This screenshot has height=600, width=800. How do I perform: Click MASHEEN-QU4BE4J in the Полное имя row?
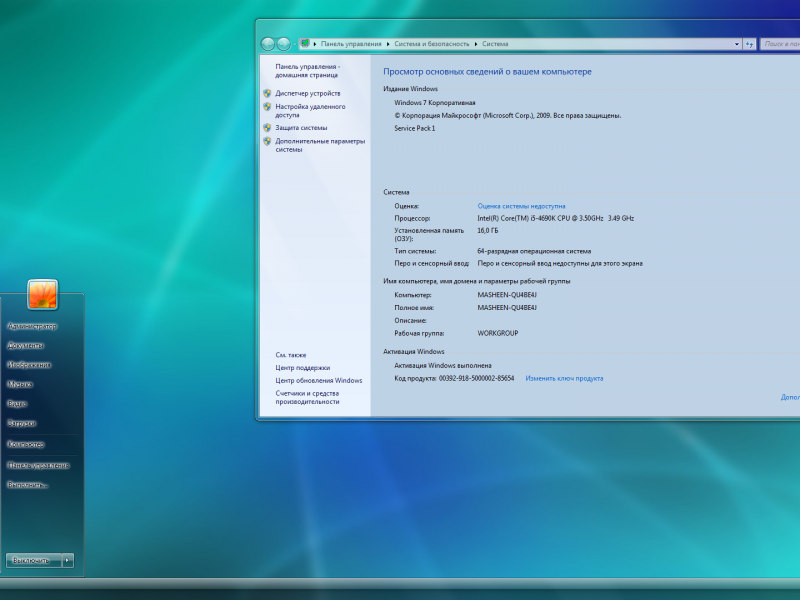coord(507,308)
